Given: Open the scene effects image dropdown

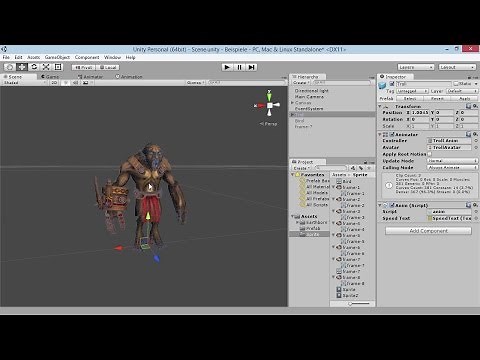Looking at the screenshot, I should pos(87,82).
